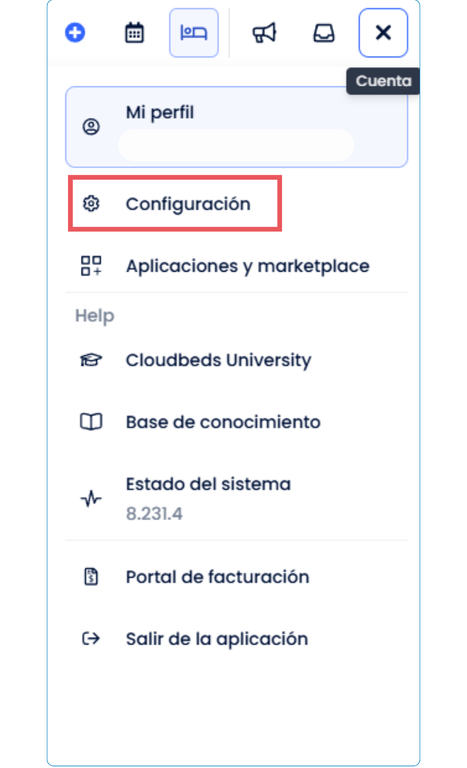Open the inbox tray icon
This screenshot has height=768, width=467.
pos(324,33)
